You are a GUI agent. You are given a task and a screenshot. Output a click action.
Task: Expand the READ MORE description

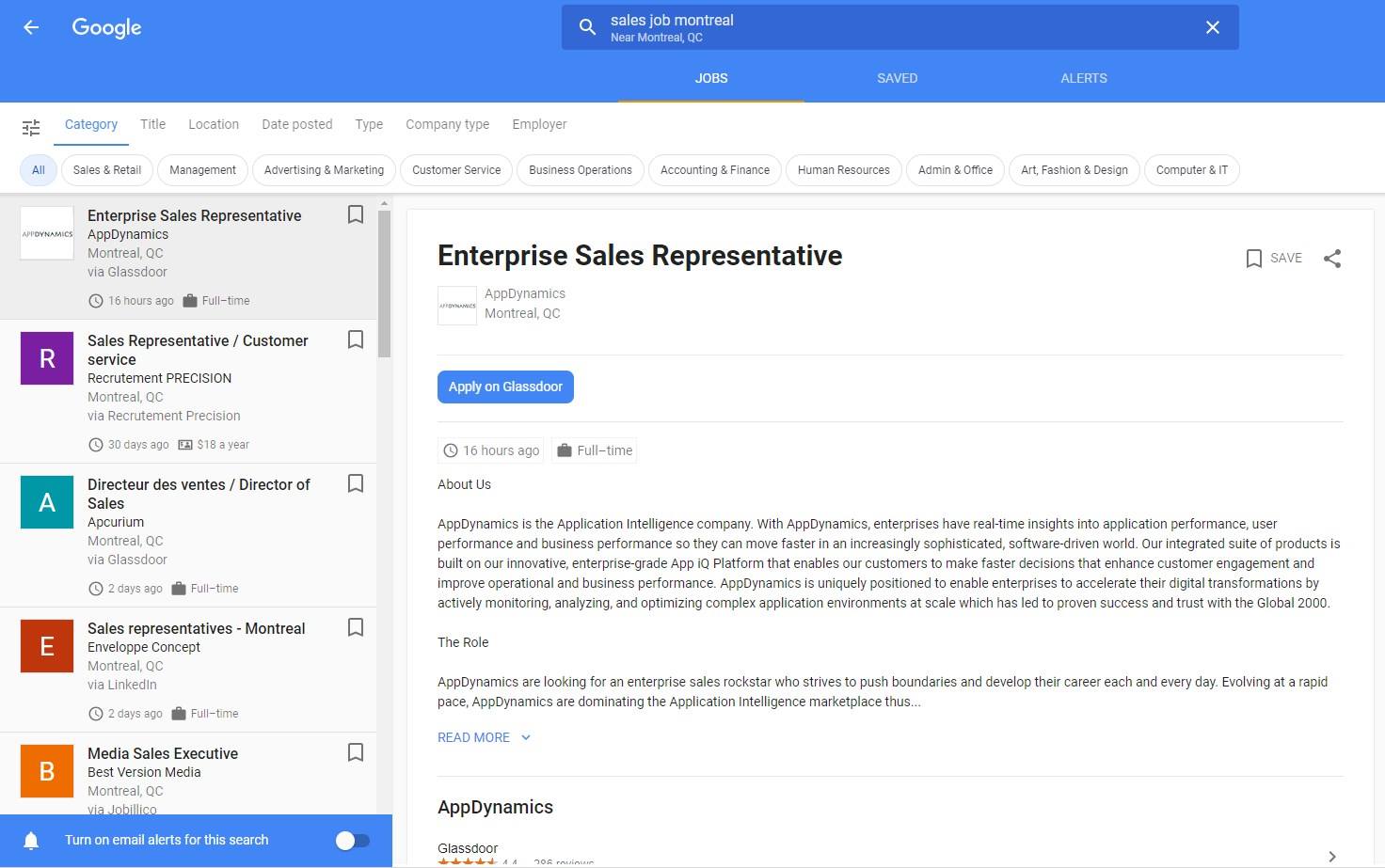(484, 737)
